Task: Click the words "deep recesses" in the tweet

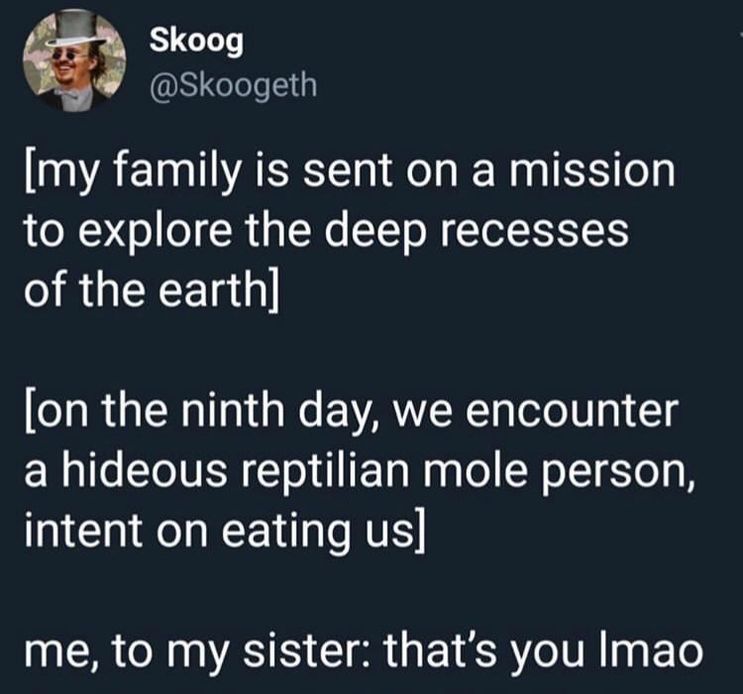Action: pyautogui.click(x=482, y=232)
